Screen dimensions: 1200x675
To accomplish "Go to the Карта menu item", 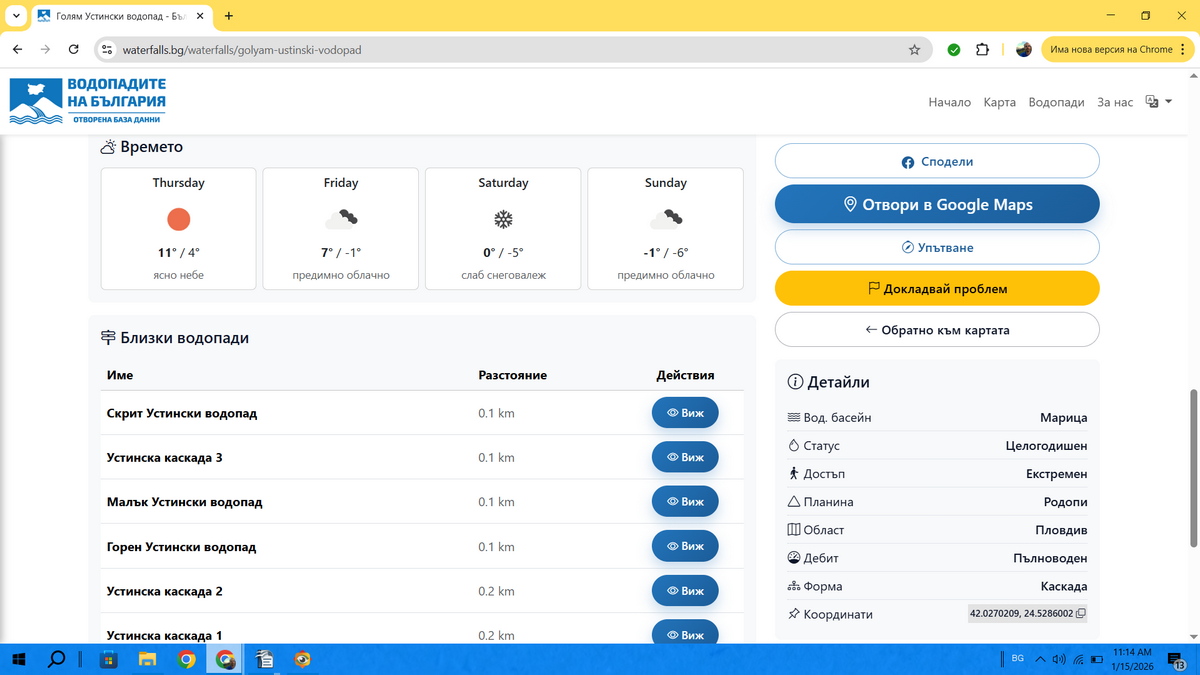I will pyautogui.click(x=999, y=102).
